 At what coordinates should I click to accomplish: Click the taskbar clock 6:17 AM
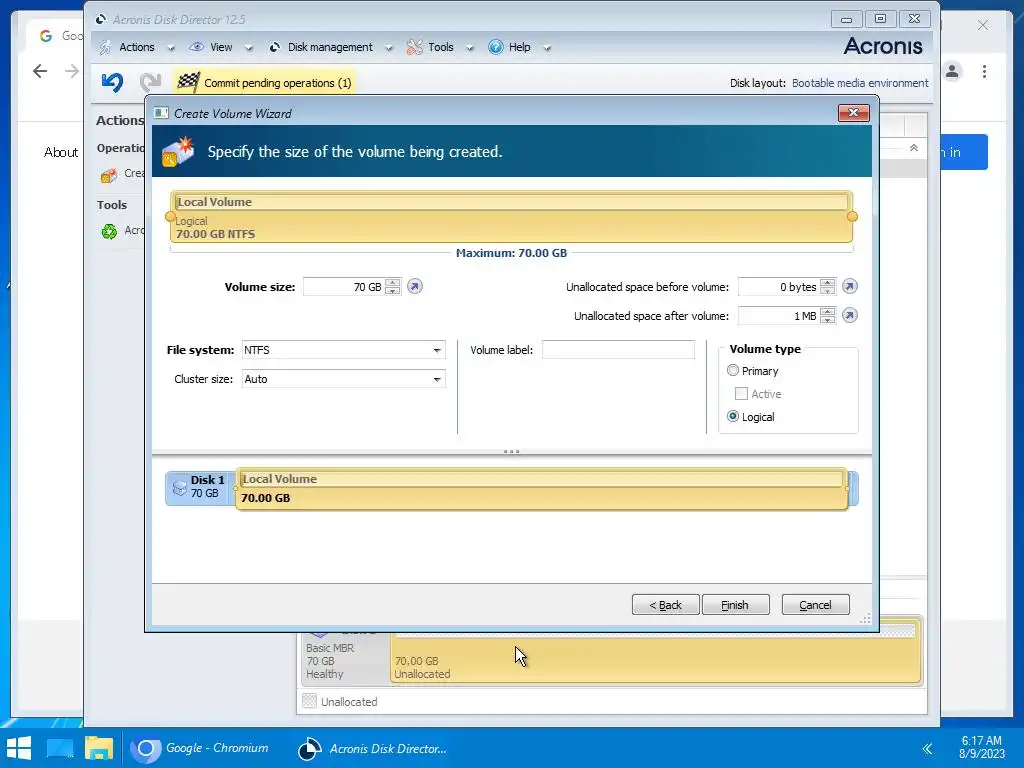tap(982, 741)
